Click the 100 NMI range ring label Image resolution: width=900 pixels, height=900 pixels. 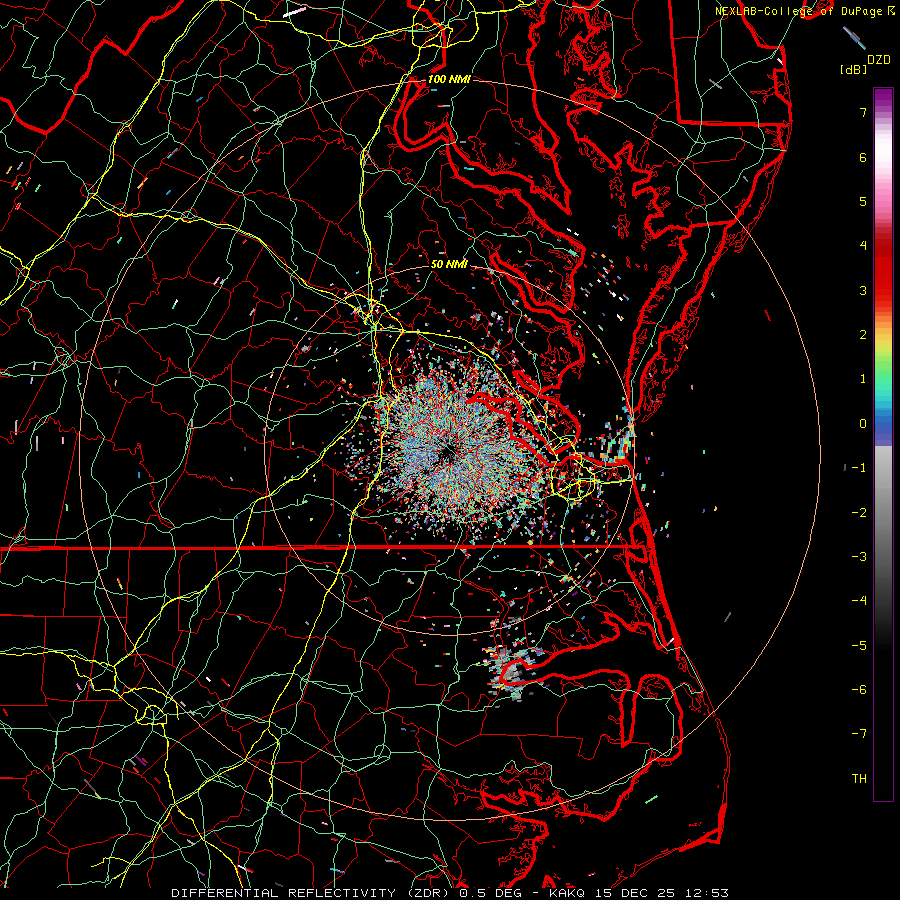(449, 79)
